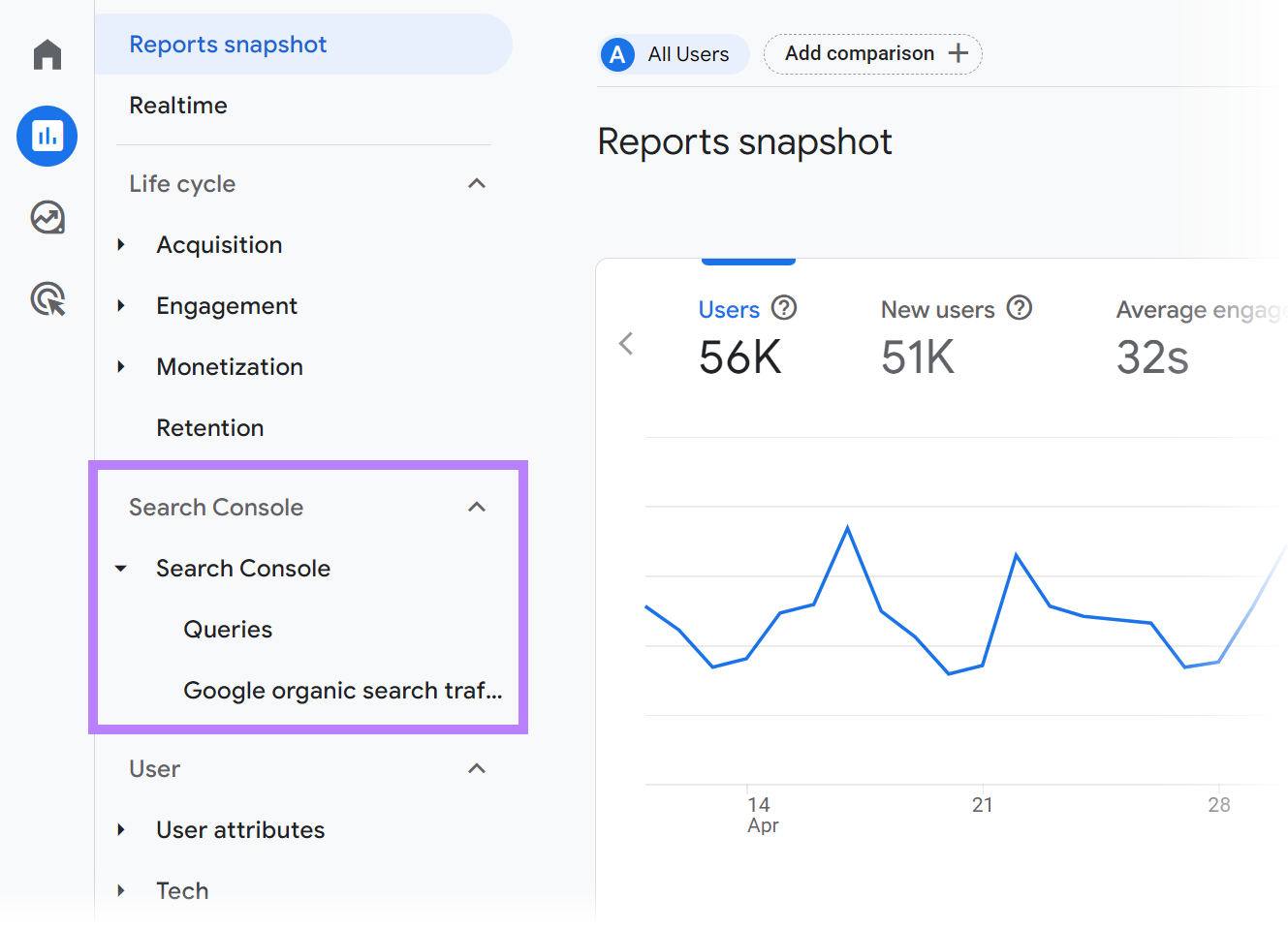Click the New users help icon
Image resolution: width=1288 pixels, height=930 pixels.
[x=1020, y=308]
